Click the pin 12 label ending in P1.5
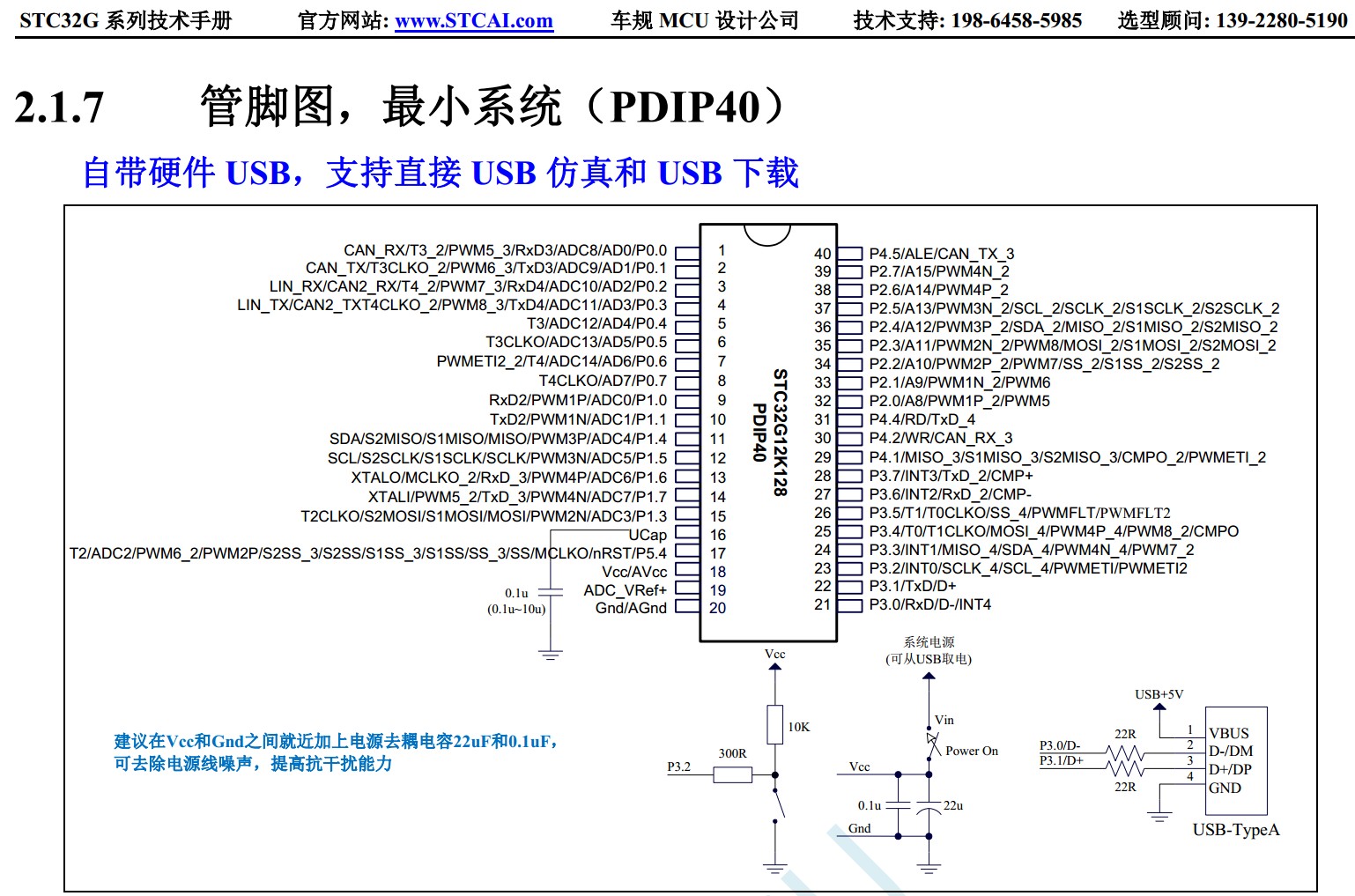Image resolution: width=1355 pixels, height=896 pixels. pos(497,458)
